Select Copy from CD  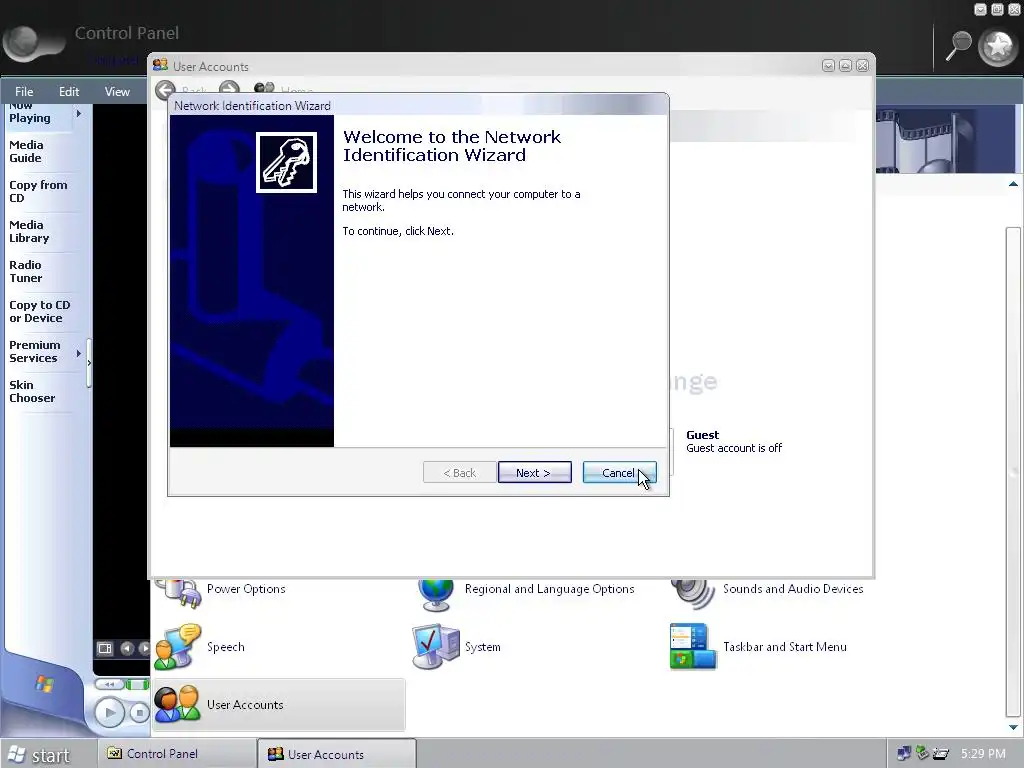38,191
